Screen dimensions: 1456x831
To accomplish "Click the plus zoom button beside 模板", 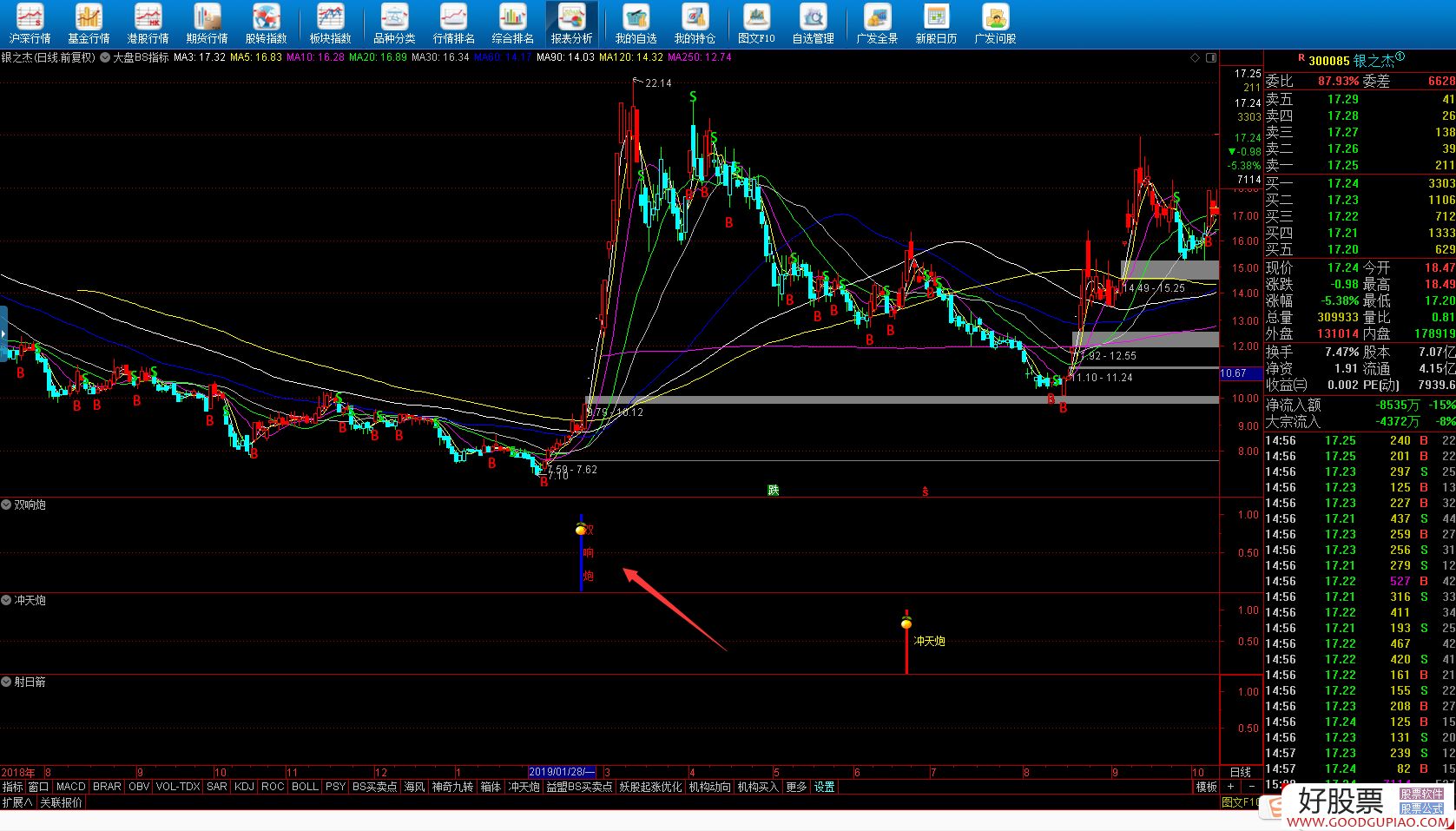I will (1230, 787).
